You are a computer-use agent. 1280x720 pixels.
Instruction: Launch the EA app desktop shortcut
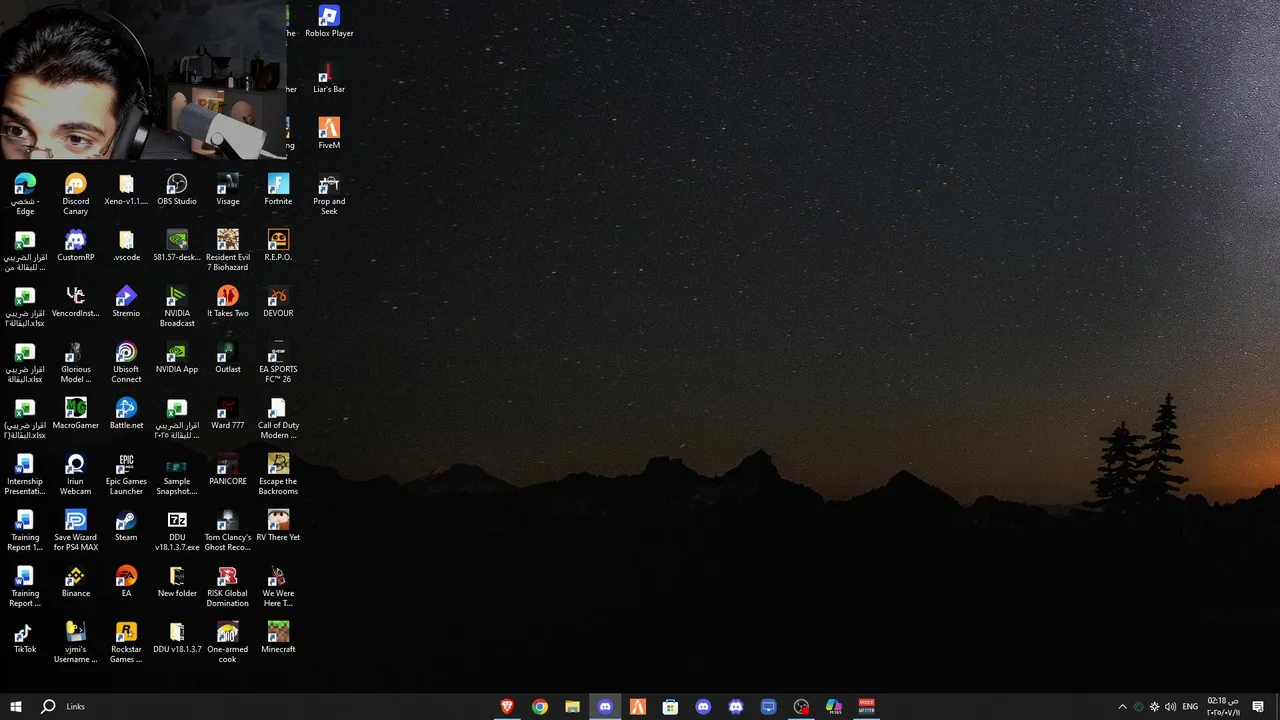[126, 582]
